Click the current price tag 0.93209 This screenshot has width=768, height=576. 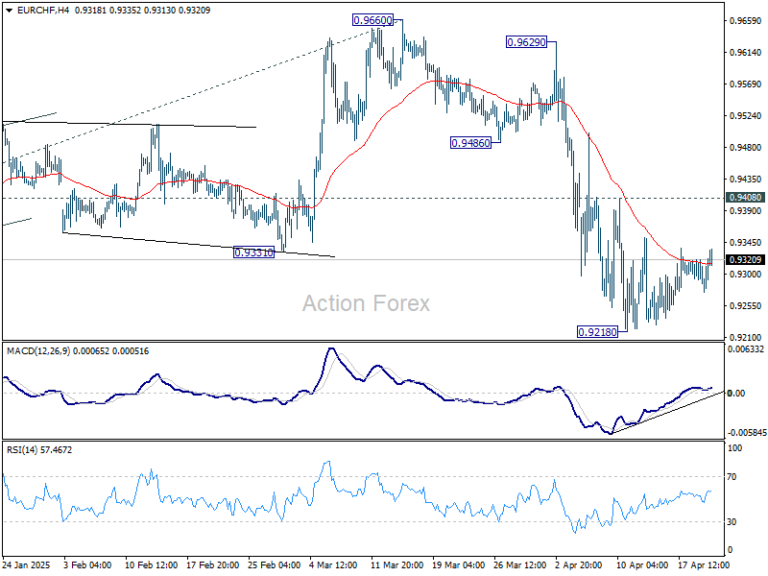tap(745, 260)
